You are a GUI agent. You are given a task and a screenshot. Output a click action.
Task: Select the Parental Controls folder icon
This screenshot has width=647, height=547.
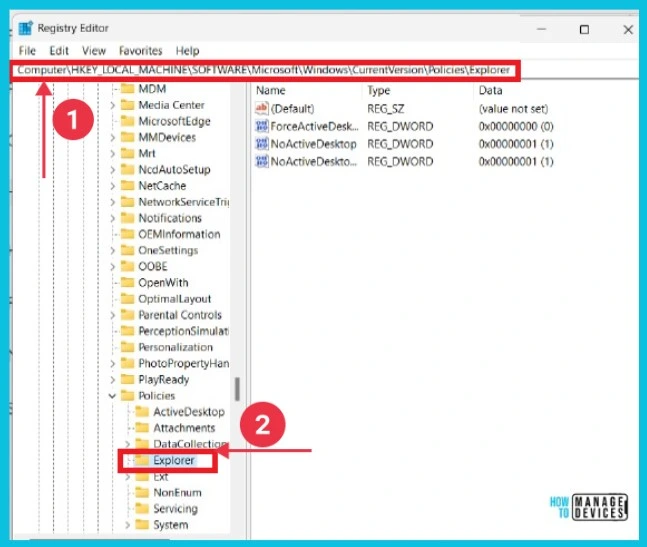(128, 315)
